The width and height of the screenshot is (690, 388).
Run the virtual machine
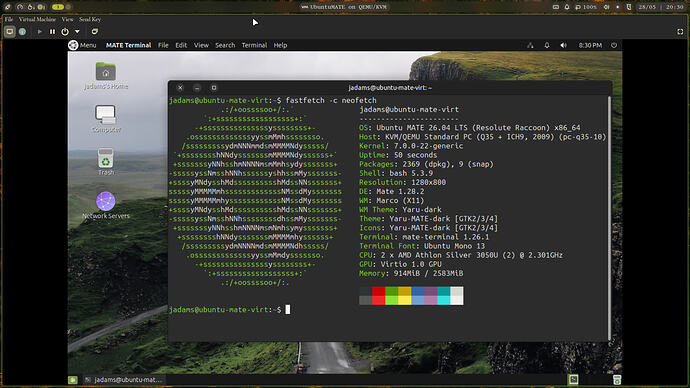(x=40, y=32)
